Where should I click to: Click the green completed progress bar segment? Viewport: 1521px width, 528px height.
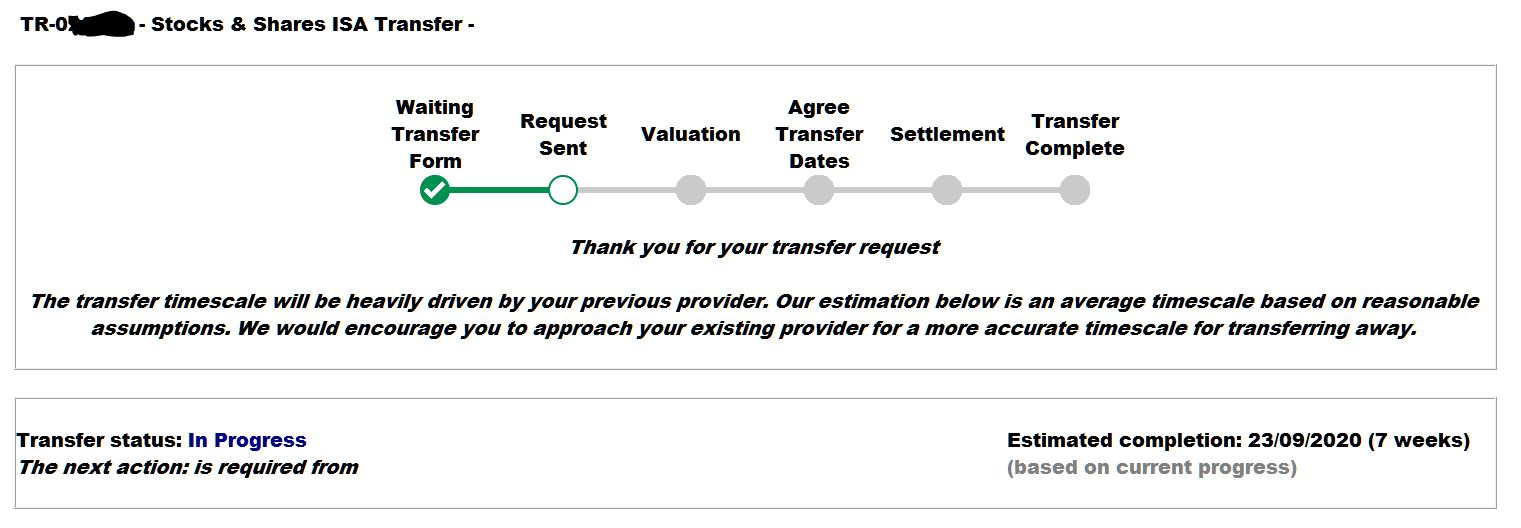[x=499, y=190]
